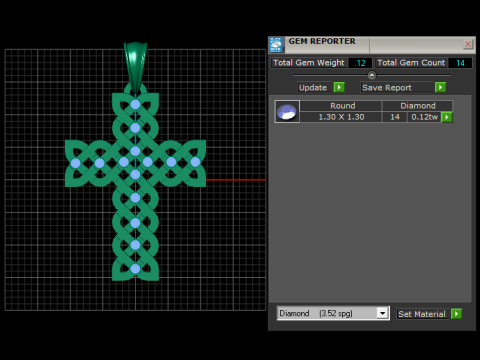Select the leftmost gem on the cross arm
480x360 pixels.
click(76, 163)
